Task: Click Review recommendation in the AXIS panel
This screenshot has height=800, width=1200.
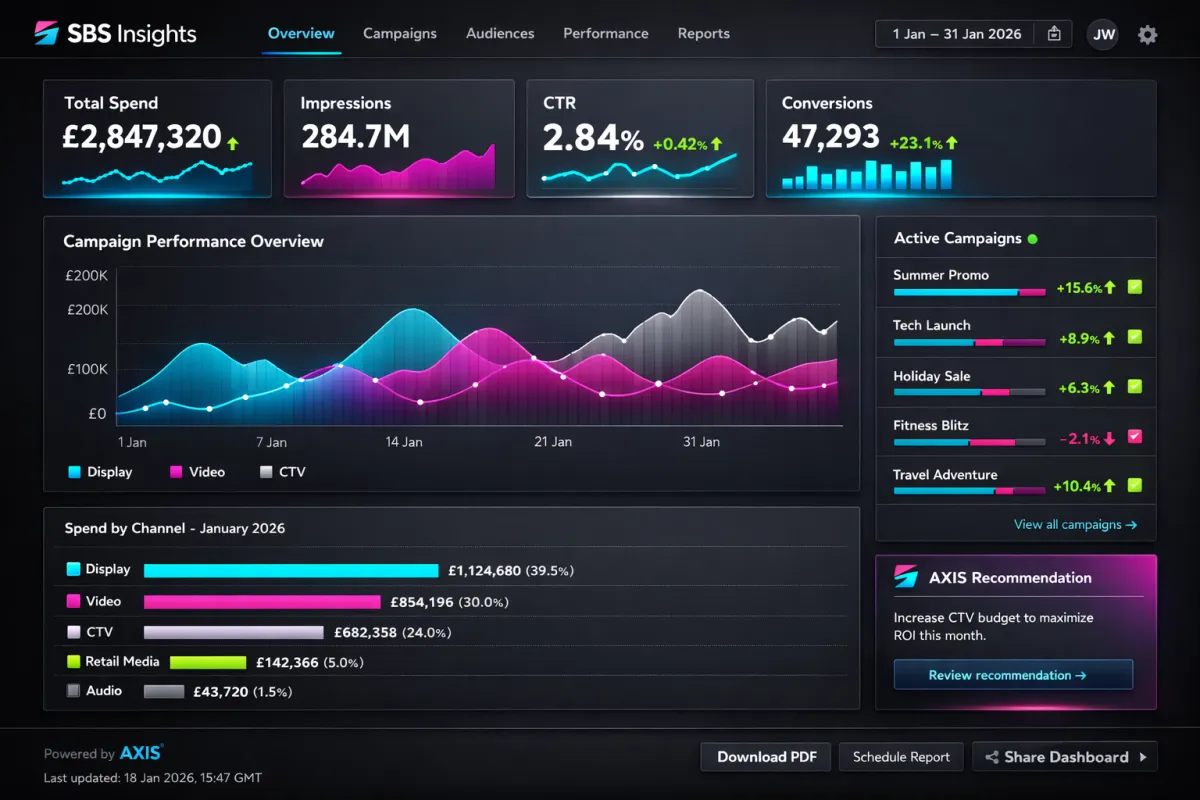Action: (x=1012, y=674)
